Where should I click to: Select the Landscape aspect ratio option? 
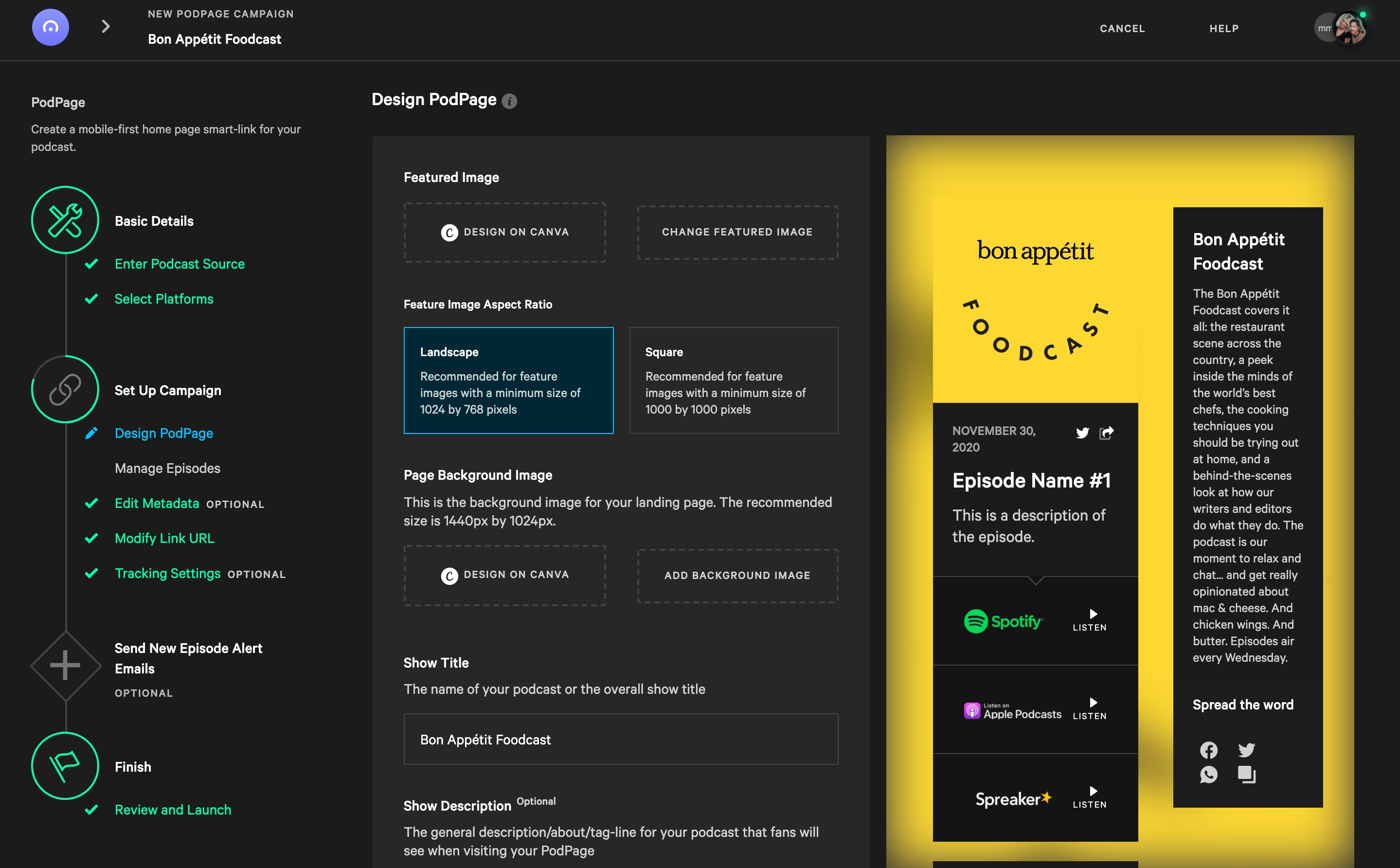(508, 380)
